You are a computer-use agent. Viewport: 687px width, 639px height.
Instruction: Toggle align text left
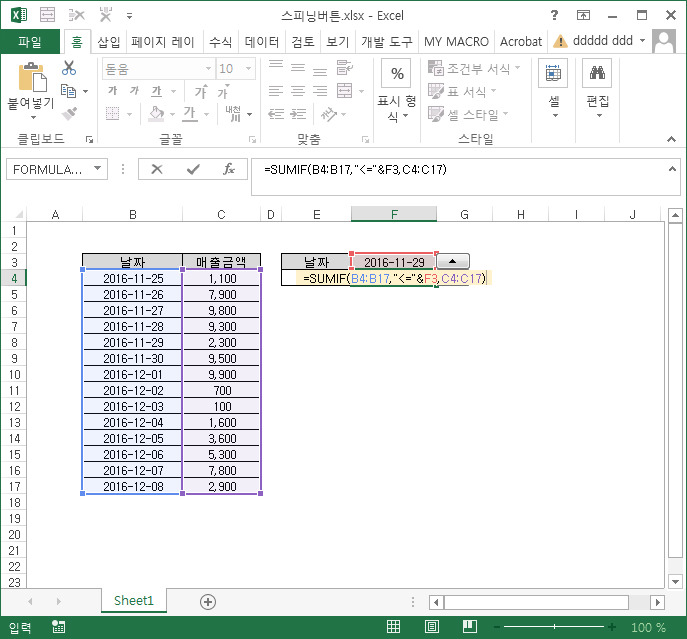click(x=276, y=91)
